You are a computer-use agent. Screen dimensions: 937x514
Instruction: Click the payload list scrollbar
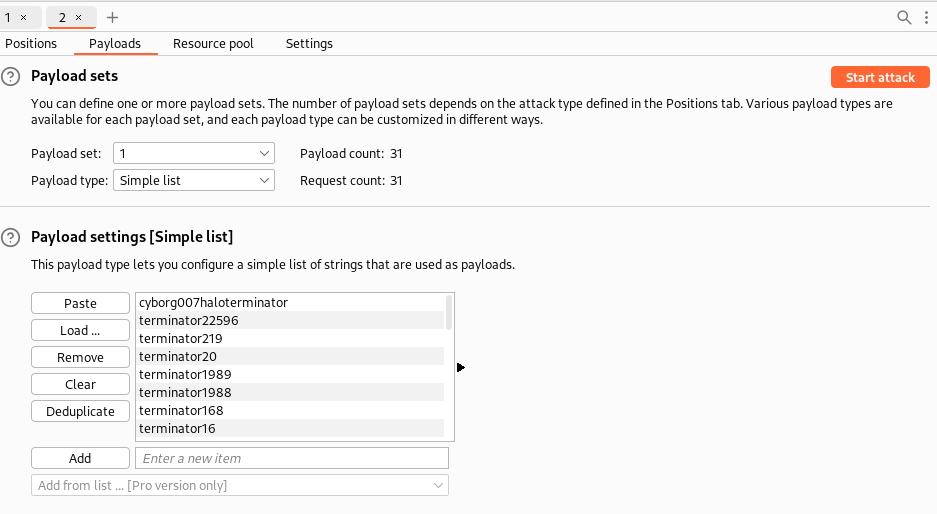tap(449, 313)
